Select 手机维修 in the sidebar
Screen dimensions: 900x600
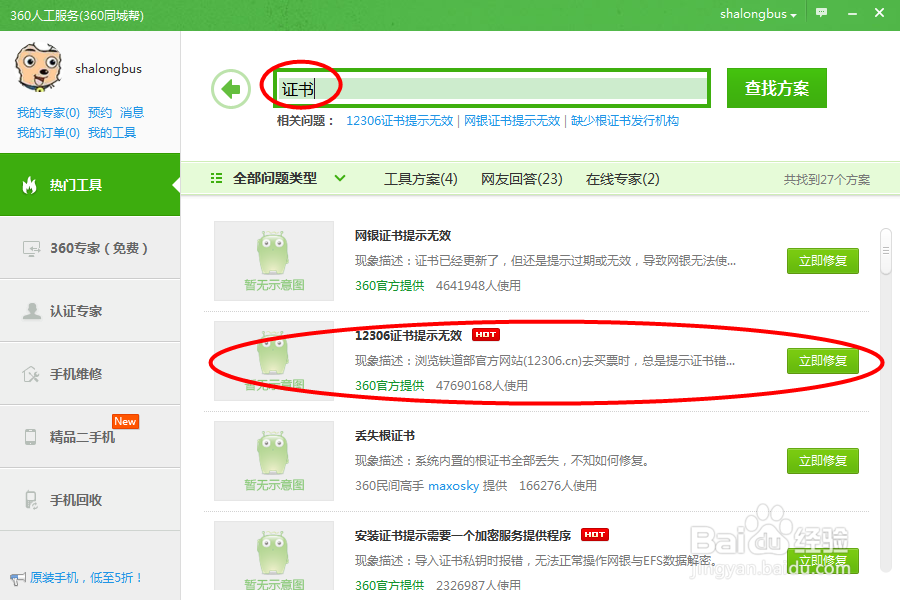pyautogui.click(x=90, y=374)
